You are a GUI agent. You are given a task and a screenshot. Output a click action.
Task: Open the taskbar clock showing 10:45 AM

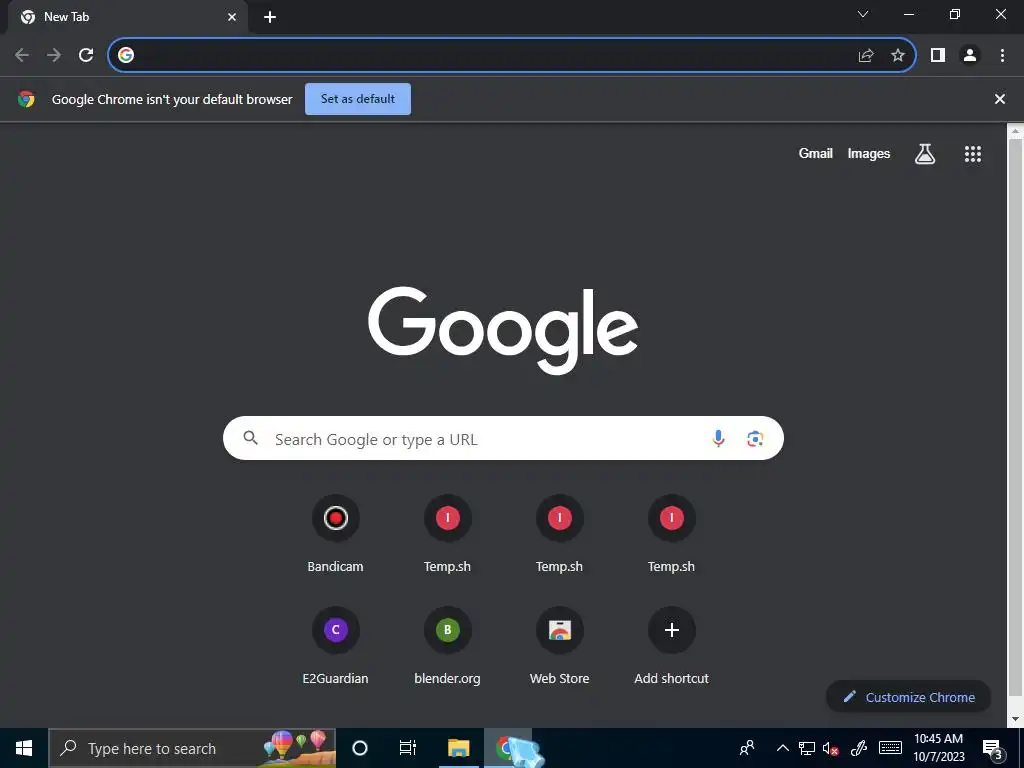938,748
